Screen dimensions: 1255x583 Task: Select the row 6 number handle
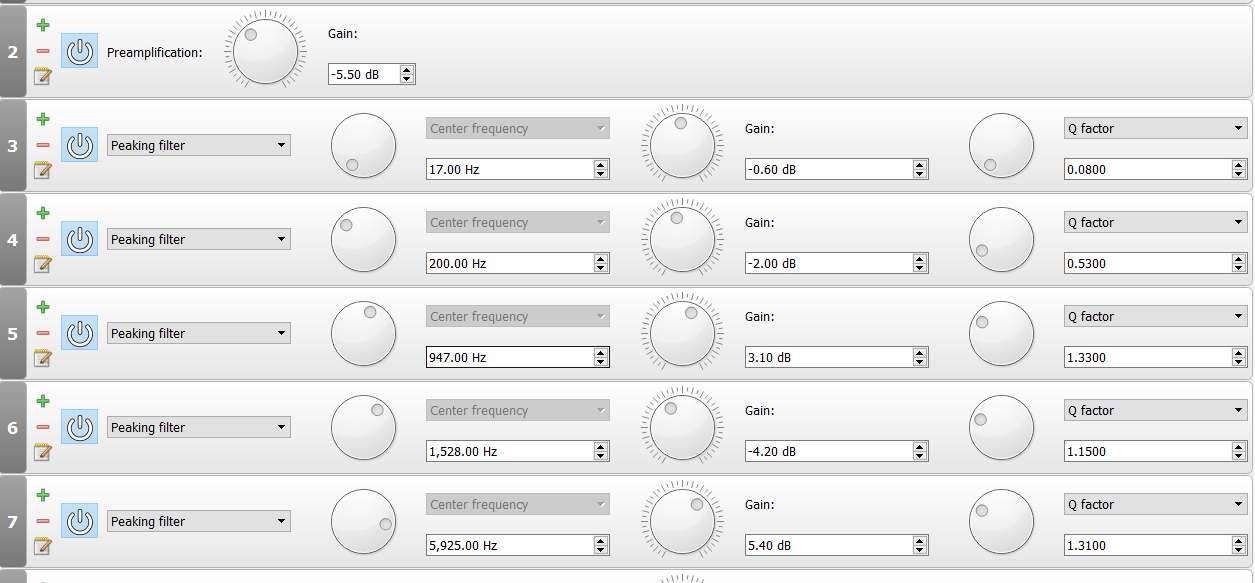tap(13, 427)
